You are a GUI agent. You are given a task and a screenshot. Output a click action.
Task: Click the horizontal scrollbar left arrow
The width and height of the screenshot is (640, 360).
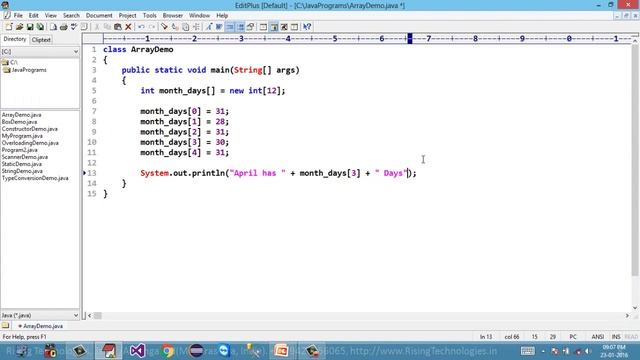pos(89,316)
